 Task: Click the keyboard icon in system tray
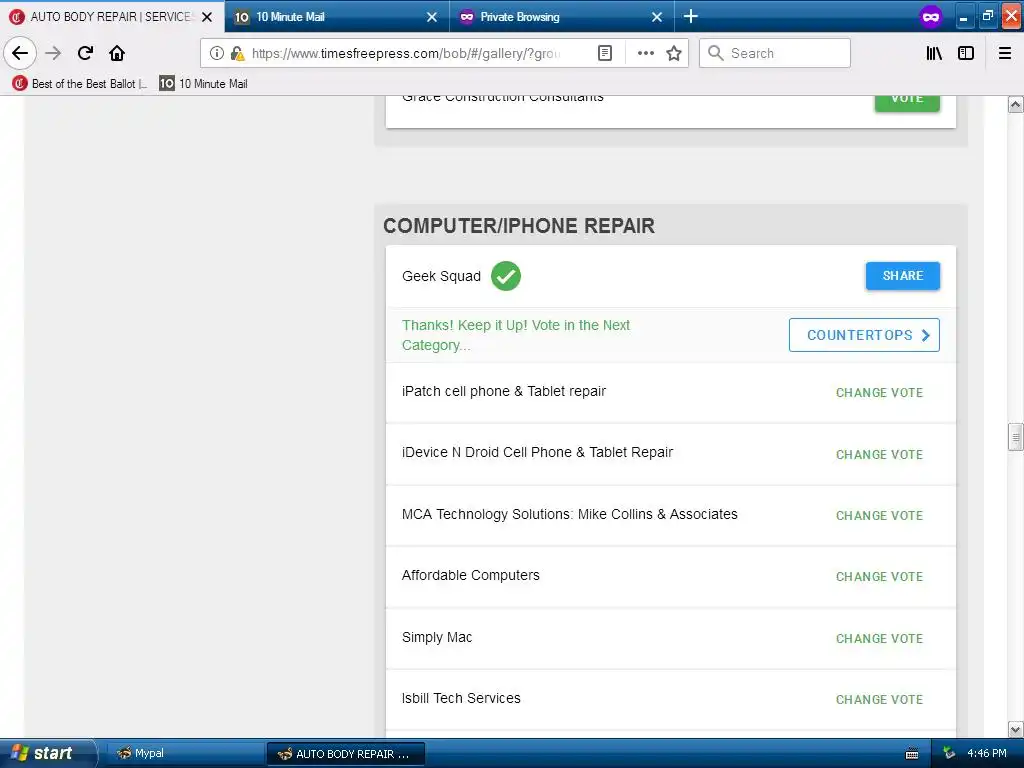click(x=912, y=754)
